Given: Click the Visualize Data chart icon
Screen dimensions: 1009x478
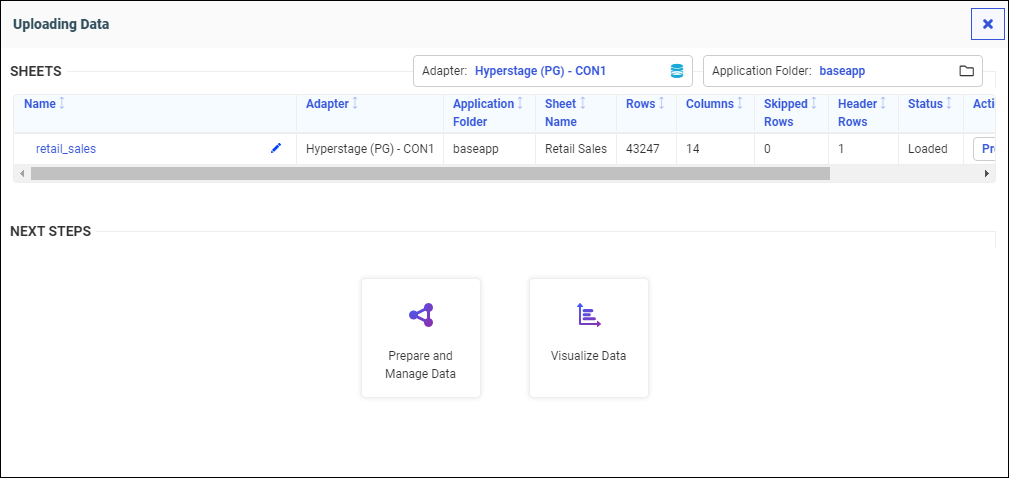Looking at the screenshot, I should (589, 315).
